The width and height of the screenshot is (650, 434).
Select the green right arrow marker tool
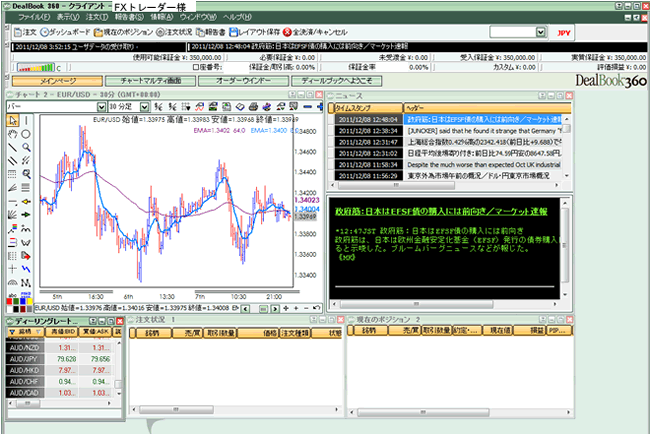point(26,215)
